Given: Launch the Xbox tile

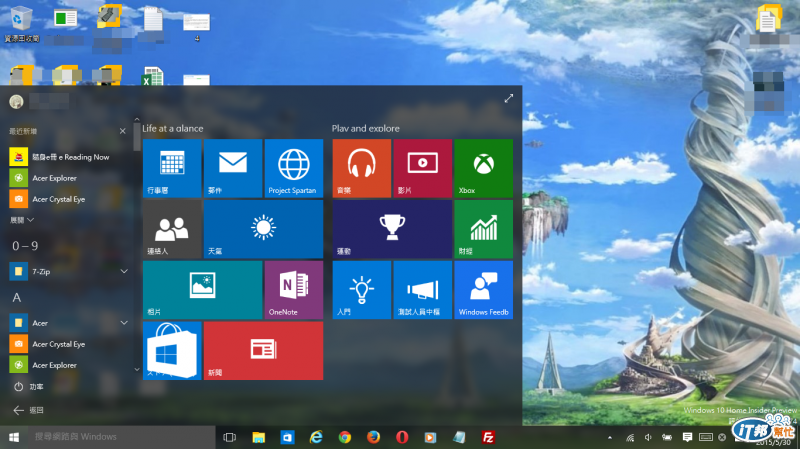Looking at the screenshot, I should [x=483, y=168].
